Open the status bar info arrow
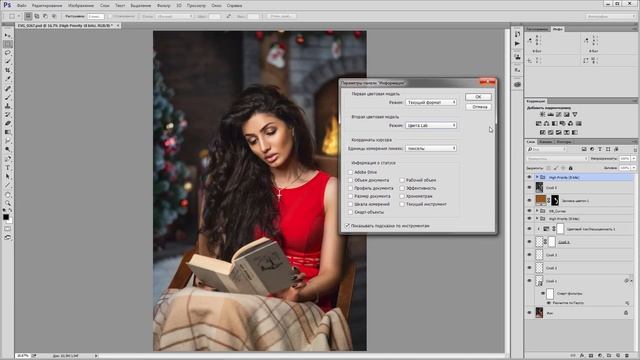 96,356
